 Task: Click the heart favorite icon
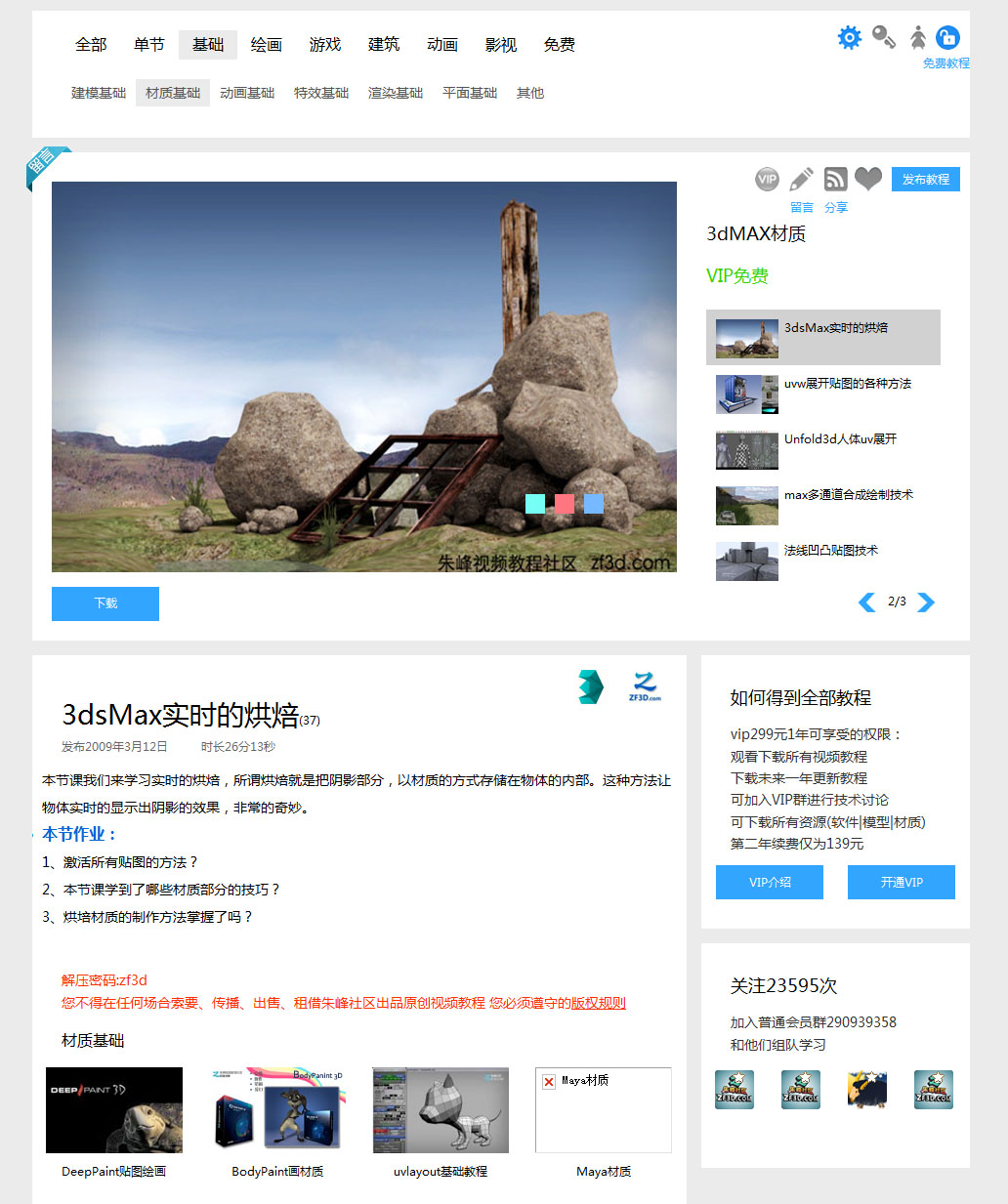click(x=868, y=179)
